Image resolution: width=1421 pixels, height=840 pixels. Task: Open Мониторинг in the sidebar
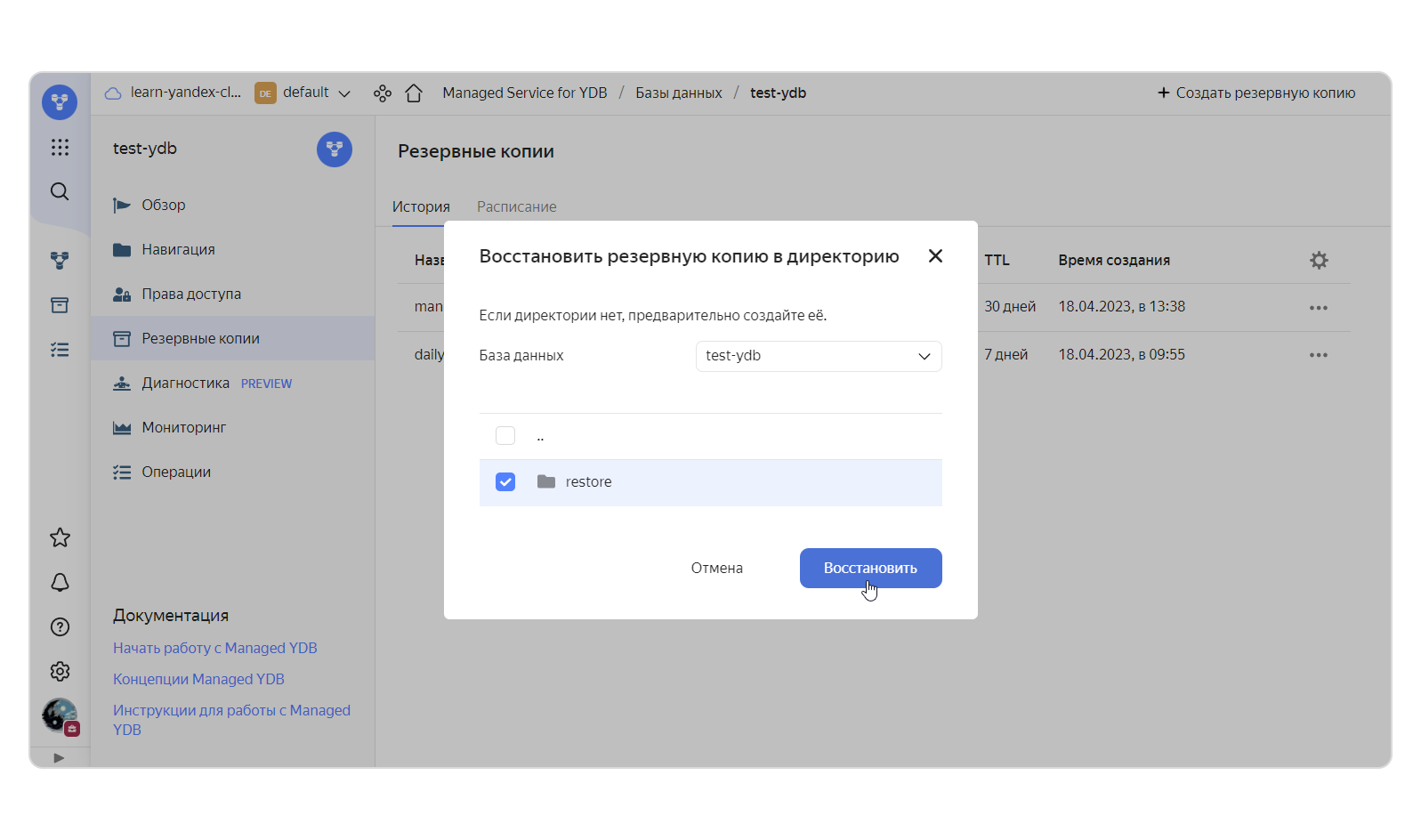point(232,427)
